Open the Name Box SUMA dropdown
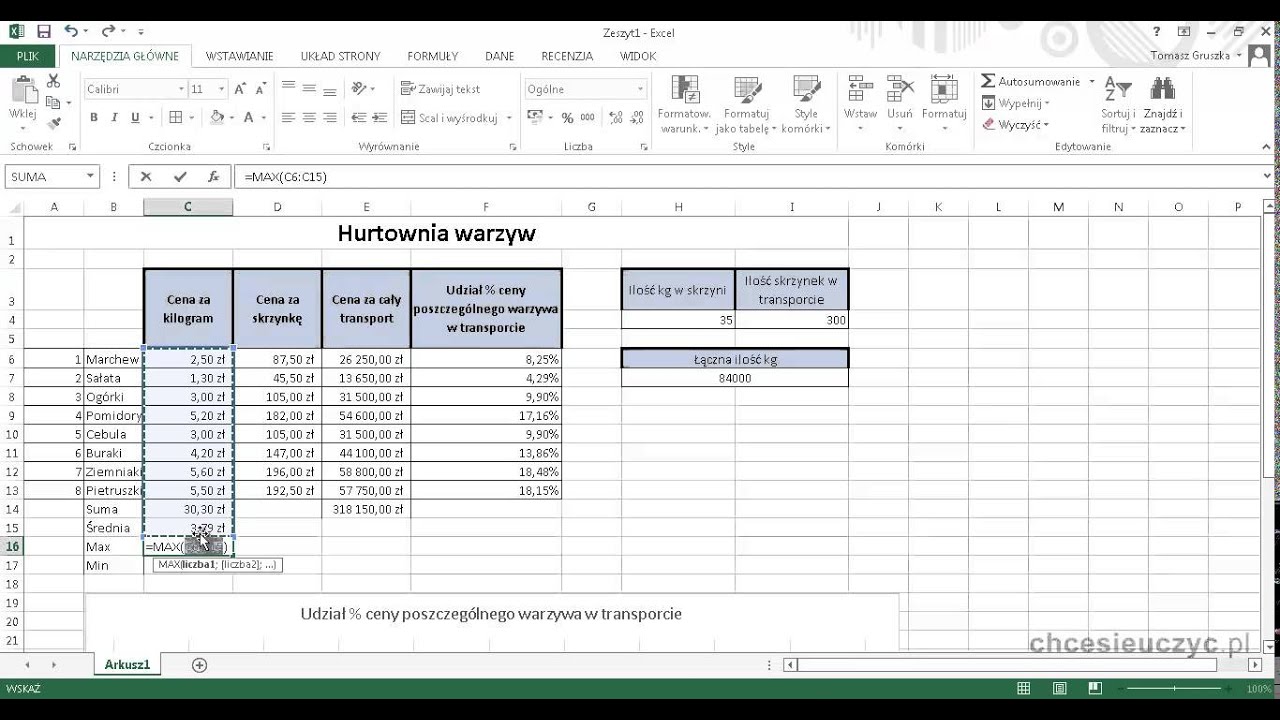Viewport: 1280px width, 720px height. pos(90,177)
